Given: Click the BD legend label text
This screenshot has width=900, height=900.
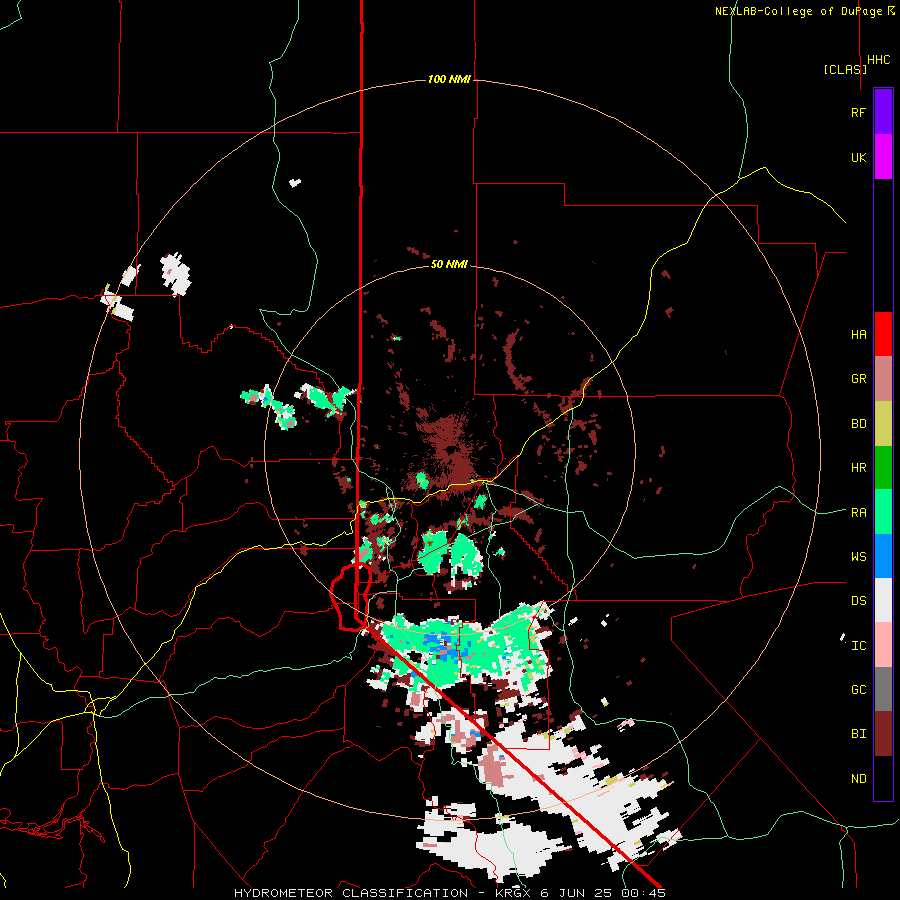Looking at the screenshot, I should (x=859, y=424).
